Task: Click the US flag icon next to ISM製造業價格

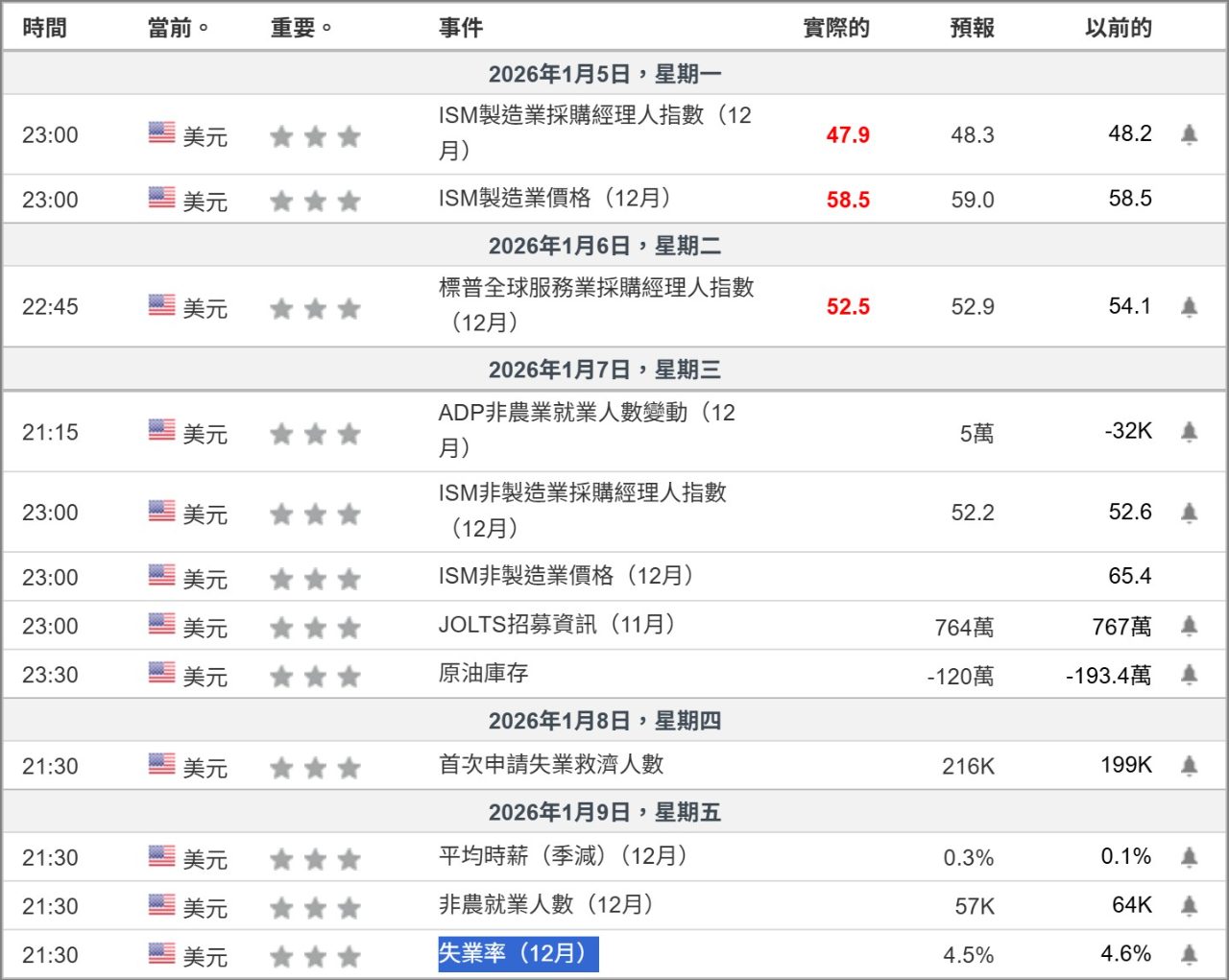Action: (159, 200)
